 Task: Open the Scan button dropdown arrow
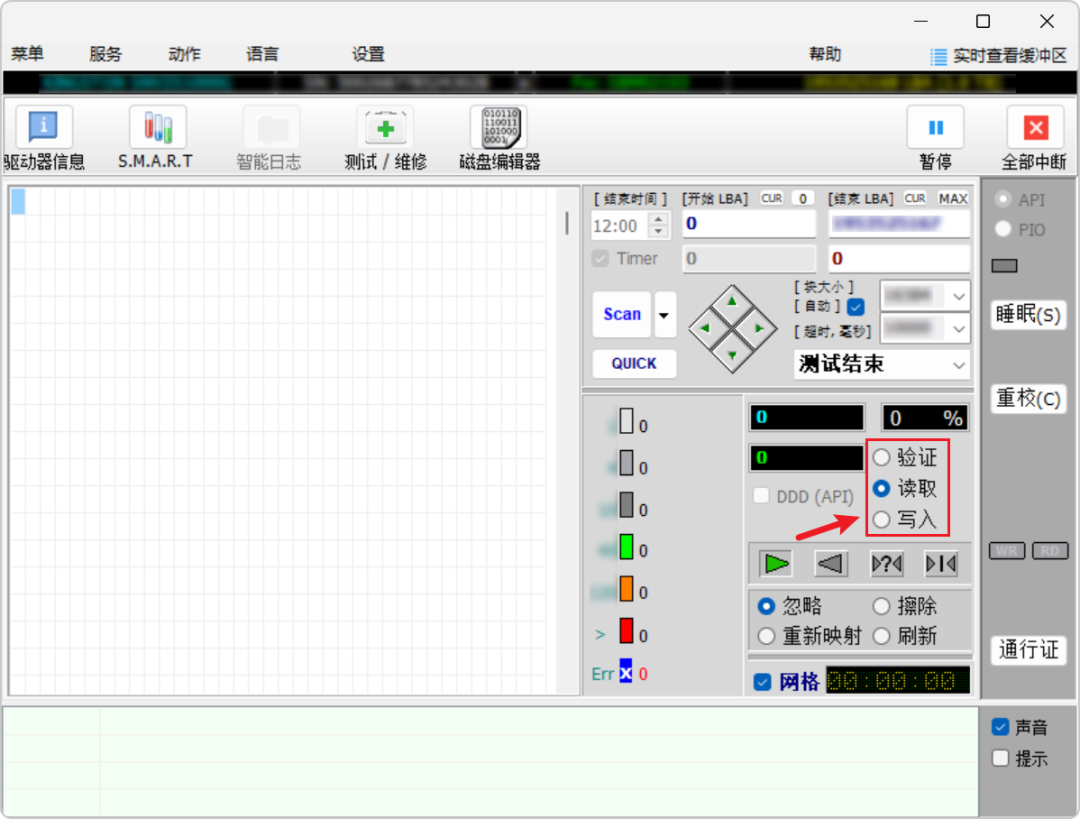point(664,315)
